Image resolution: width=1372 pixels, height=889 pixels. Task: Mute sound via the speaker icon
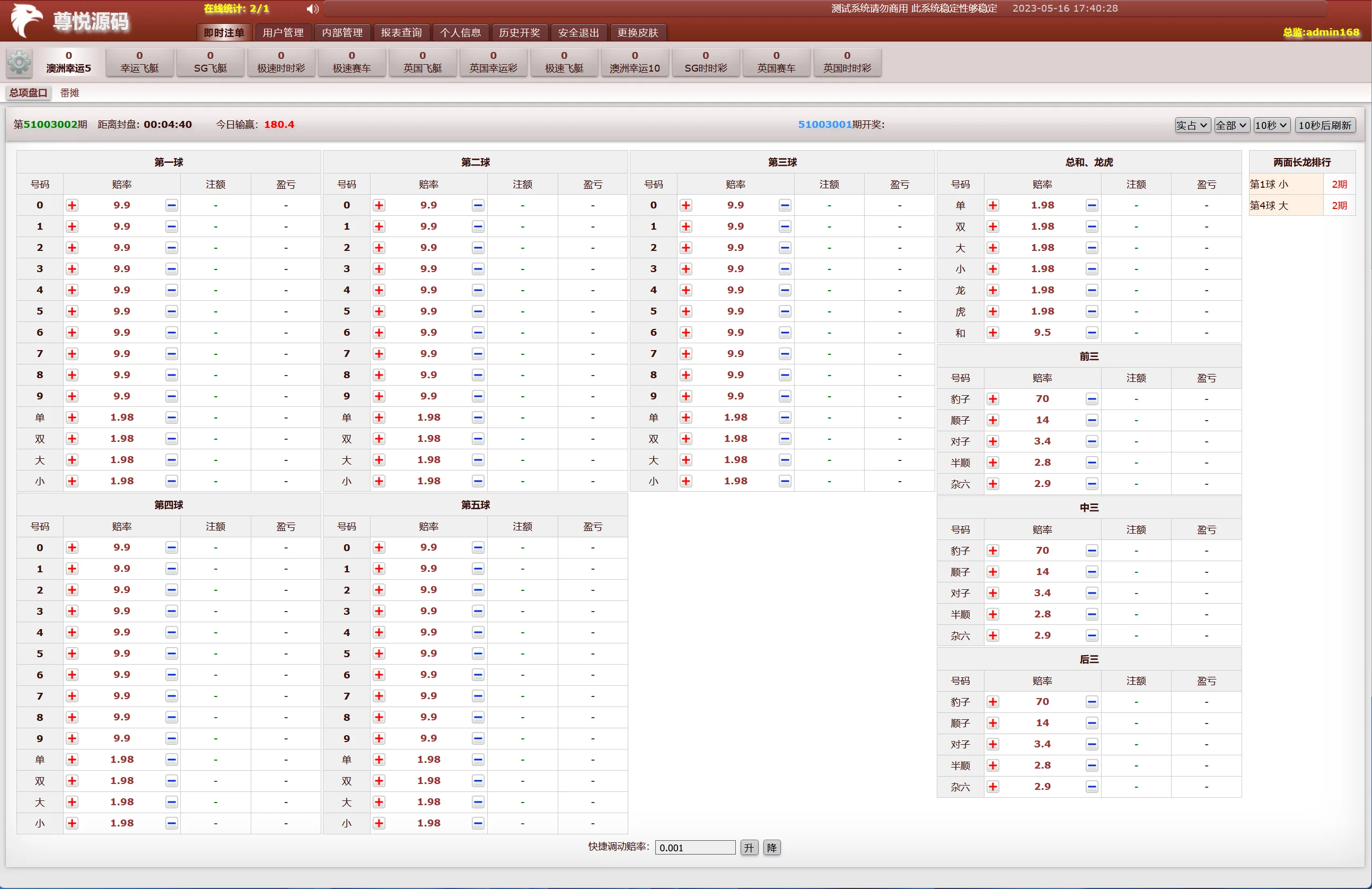click(x=312, y=8)
